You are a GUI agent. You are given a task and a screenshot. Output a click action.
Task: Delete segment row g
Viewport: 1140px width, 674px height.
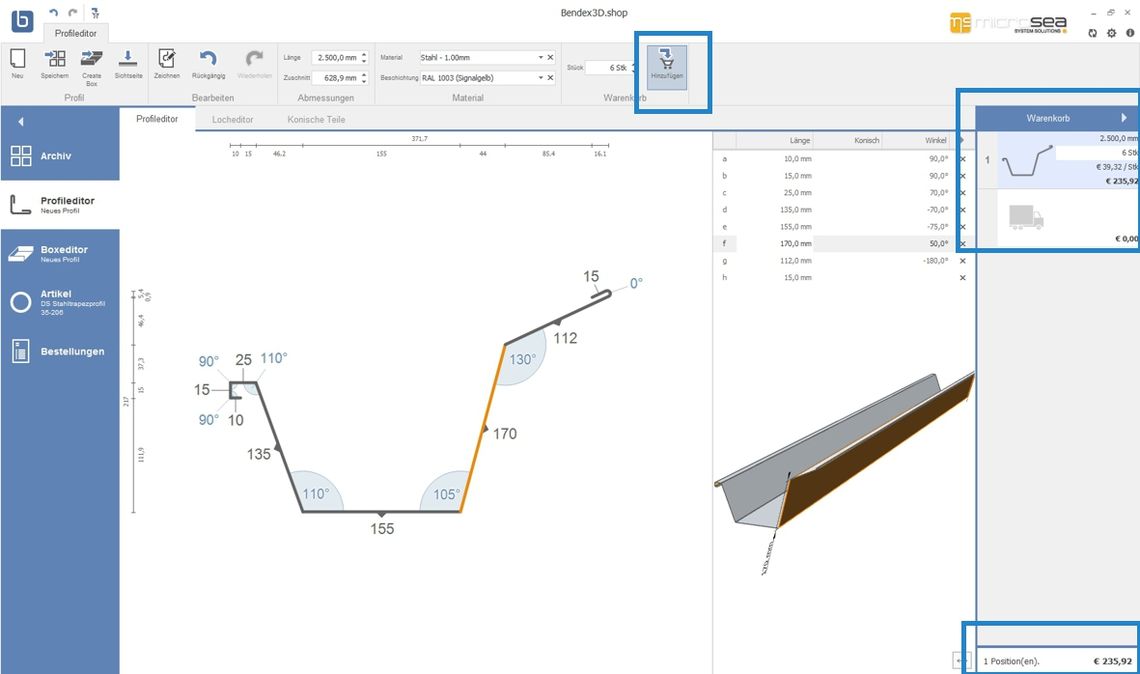[x=963, y=261]
